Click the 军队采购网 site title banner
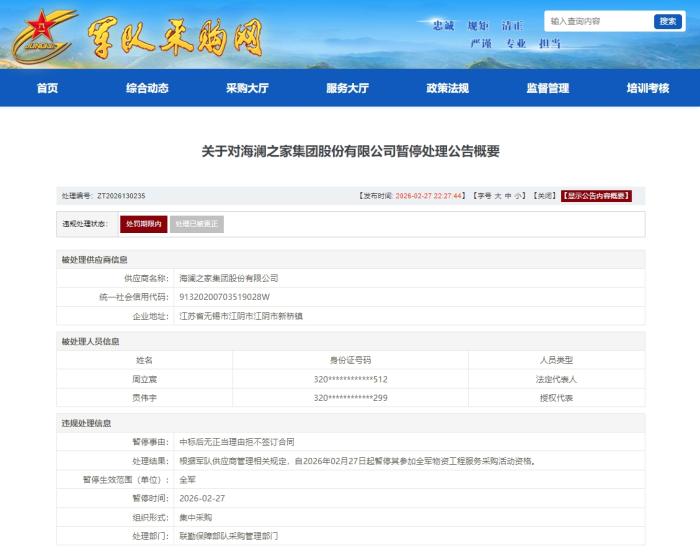This screenshot has width=700, height=554. [176, 38]
